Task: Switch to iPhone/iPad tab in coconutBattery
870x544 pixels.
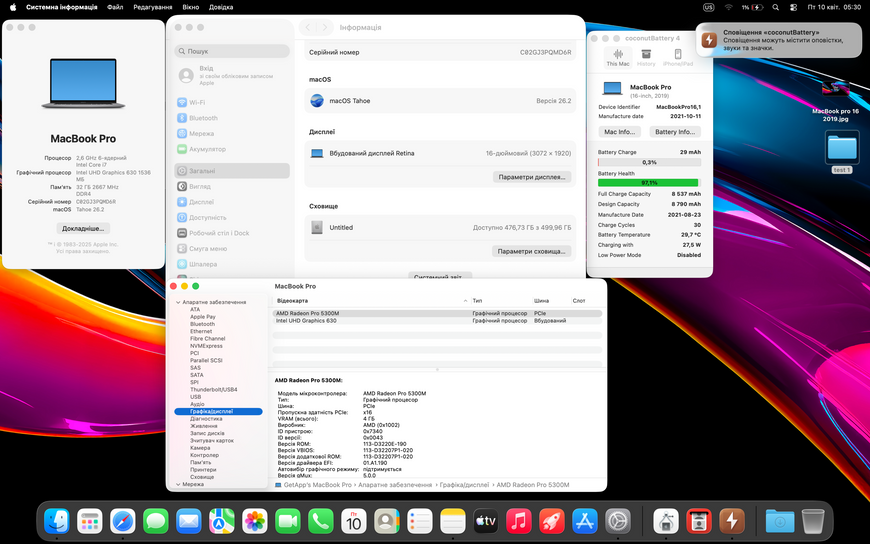Action: coord(677,58)
